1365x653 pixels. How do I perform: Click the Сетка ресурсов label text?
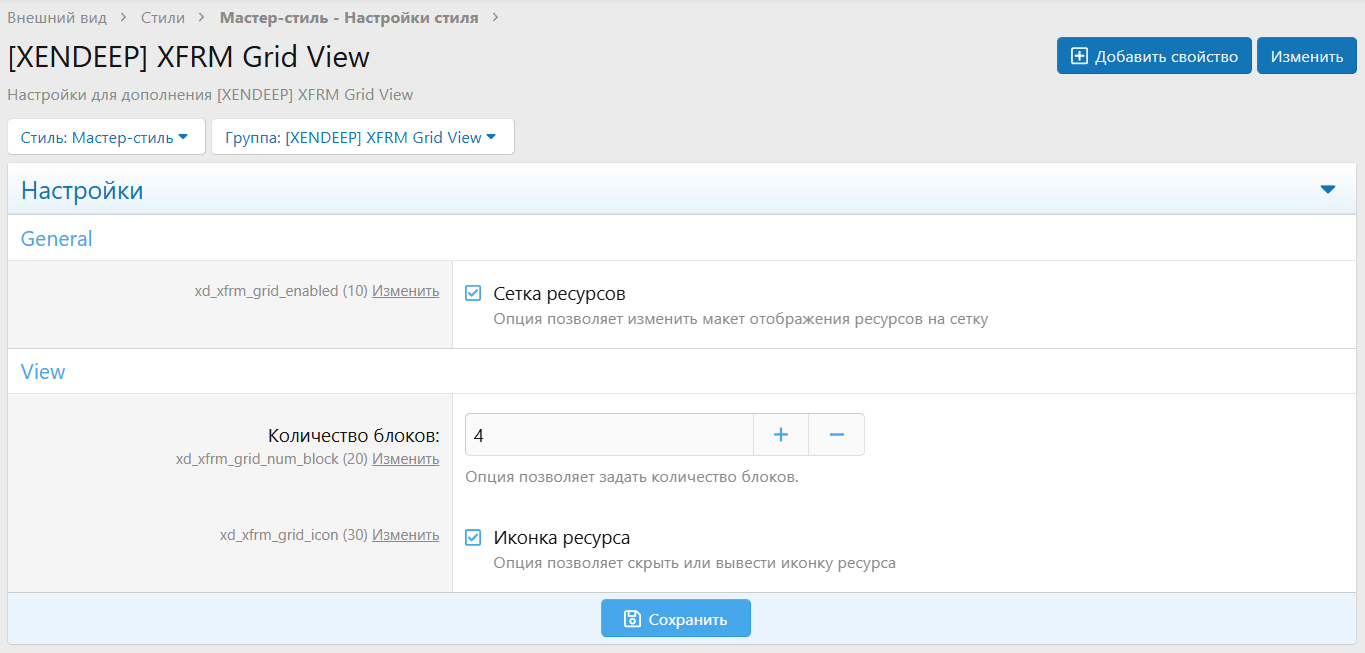(560, 294)
